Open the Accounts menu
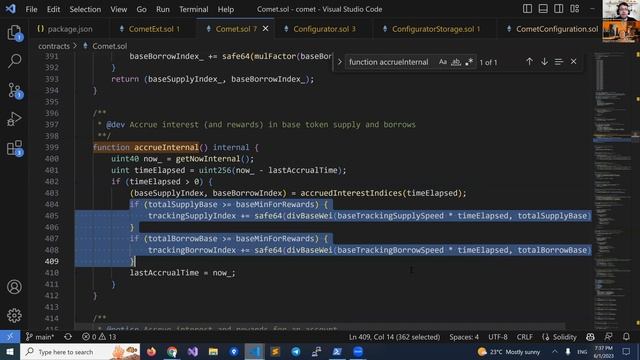The height and width of the screenshot is (360, 640). 14,287
